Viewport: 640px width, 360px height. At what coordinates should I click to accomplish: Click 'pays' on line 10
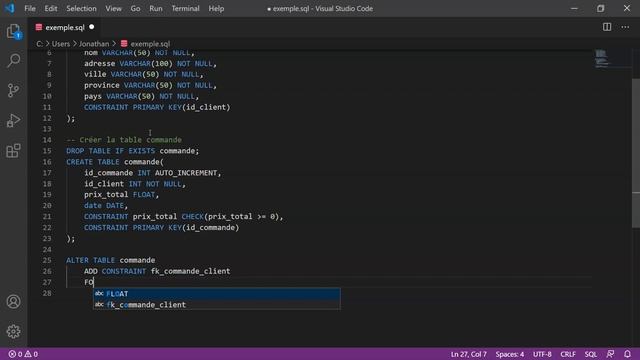[x=93, y=96]
